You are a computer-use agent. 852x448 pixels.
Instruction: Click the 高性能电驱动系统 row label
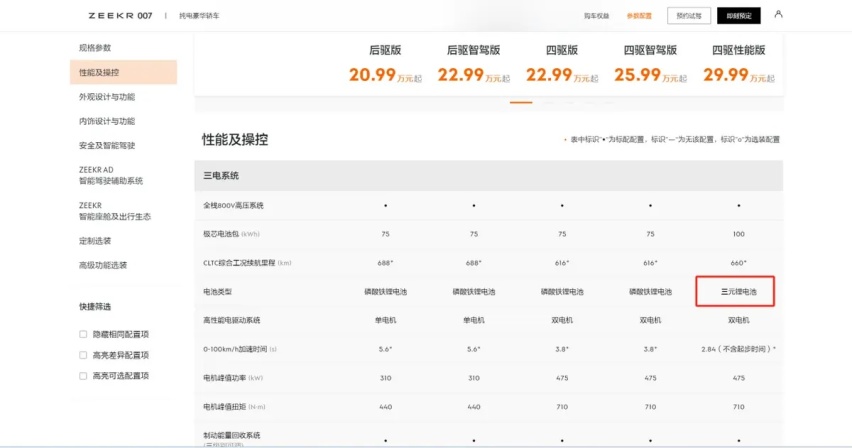[231, 320]
